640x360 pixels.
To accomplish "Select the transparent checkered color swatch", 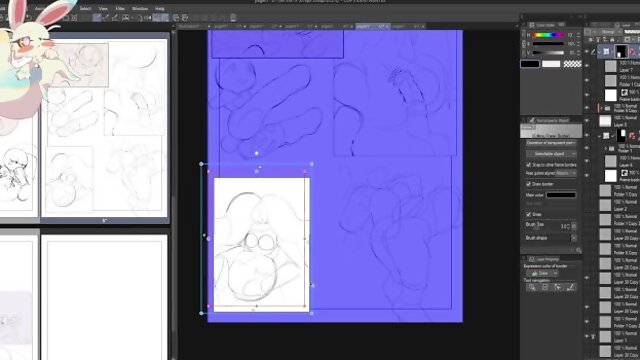I will click(572, 64).
